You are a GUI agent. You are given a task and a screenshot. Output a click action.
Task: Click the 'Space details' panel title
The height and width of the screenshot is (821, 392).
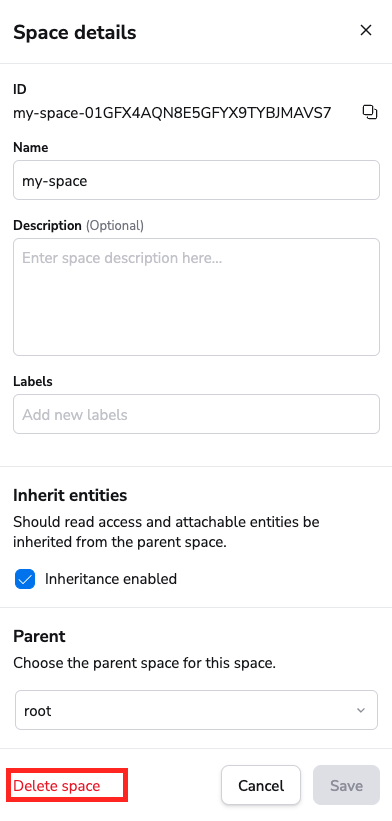(x=75, y=32)
